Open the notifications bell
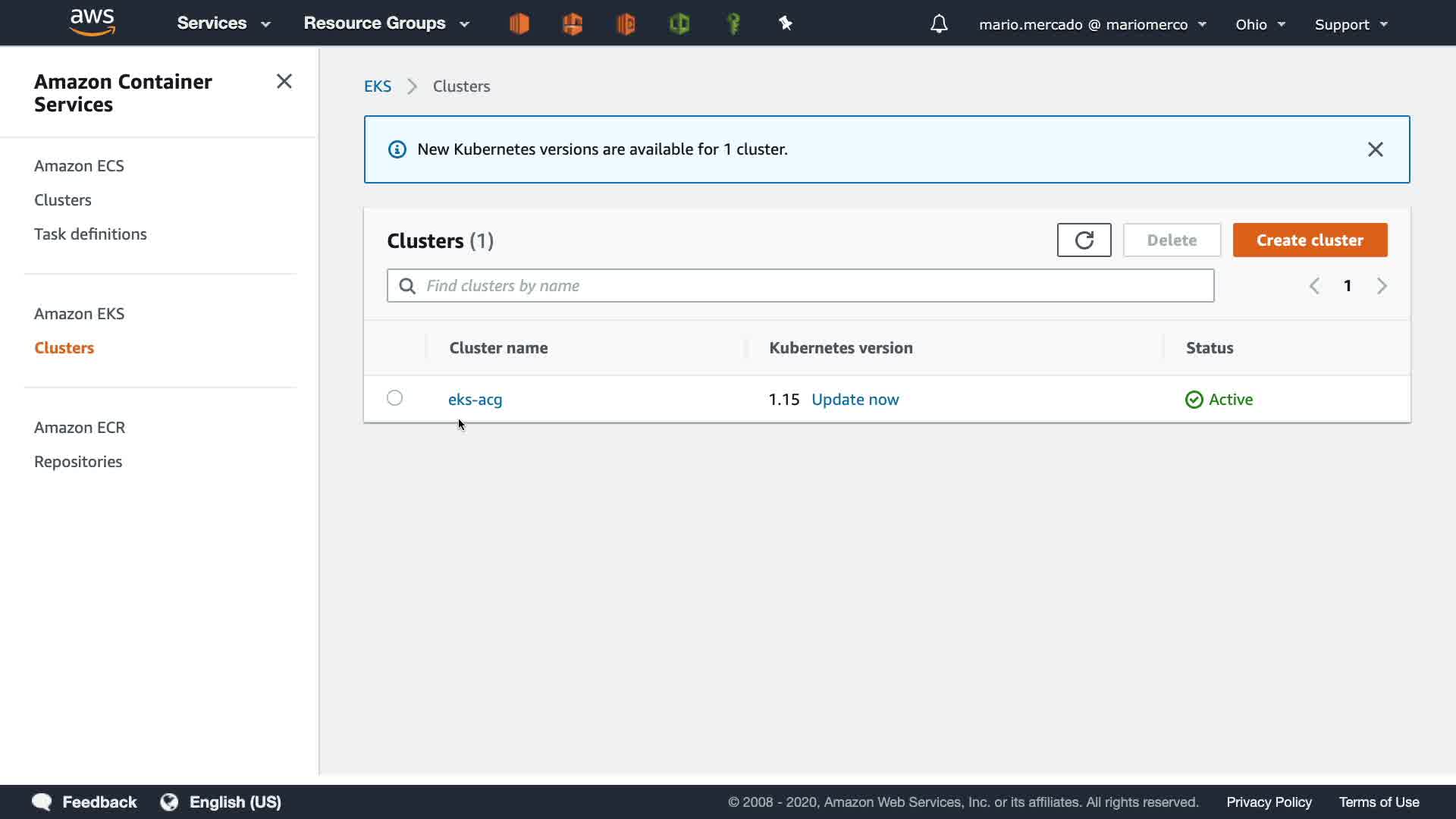Image resolution: width=1456 pixels, height=819 pixels. pyautogui.click(x=939, y=24)
